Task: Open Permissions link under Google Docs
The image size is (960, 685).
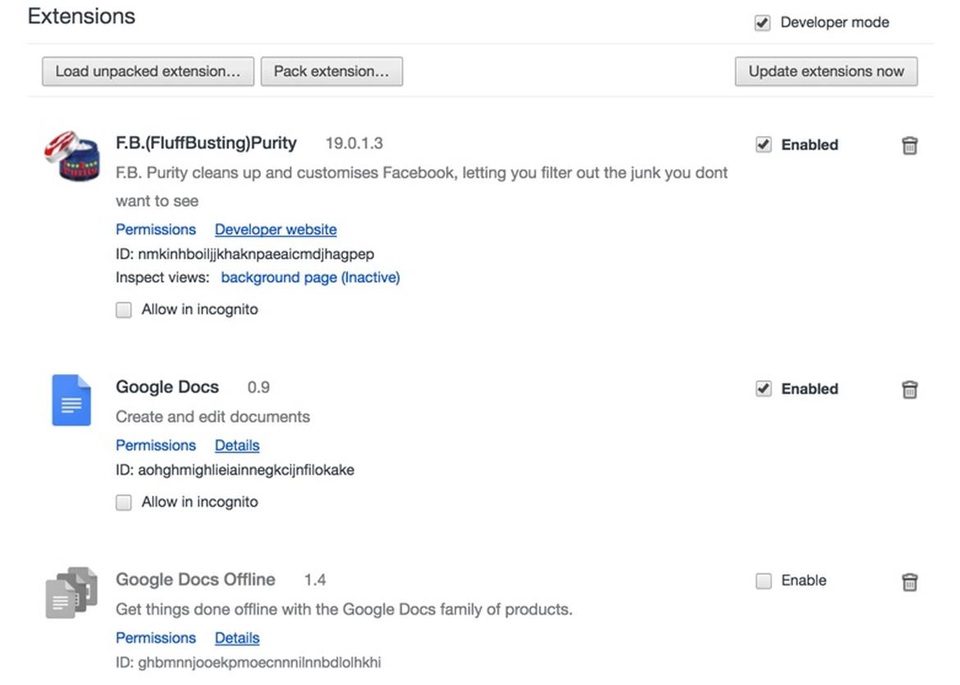Action: 156,445
